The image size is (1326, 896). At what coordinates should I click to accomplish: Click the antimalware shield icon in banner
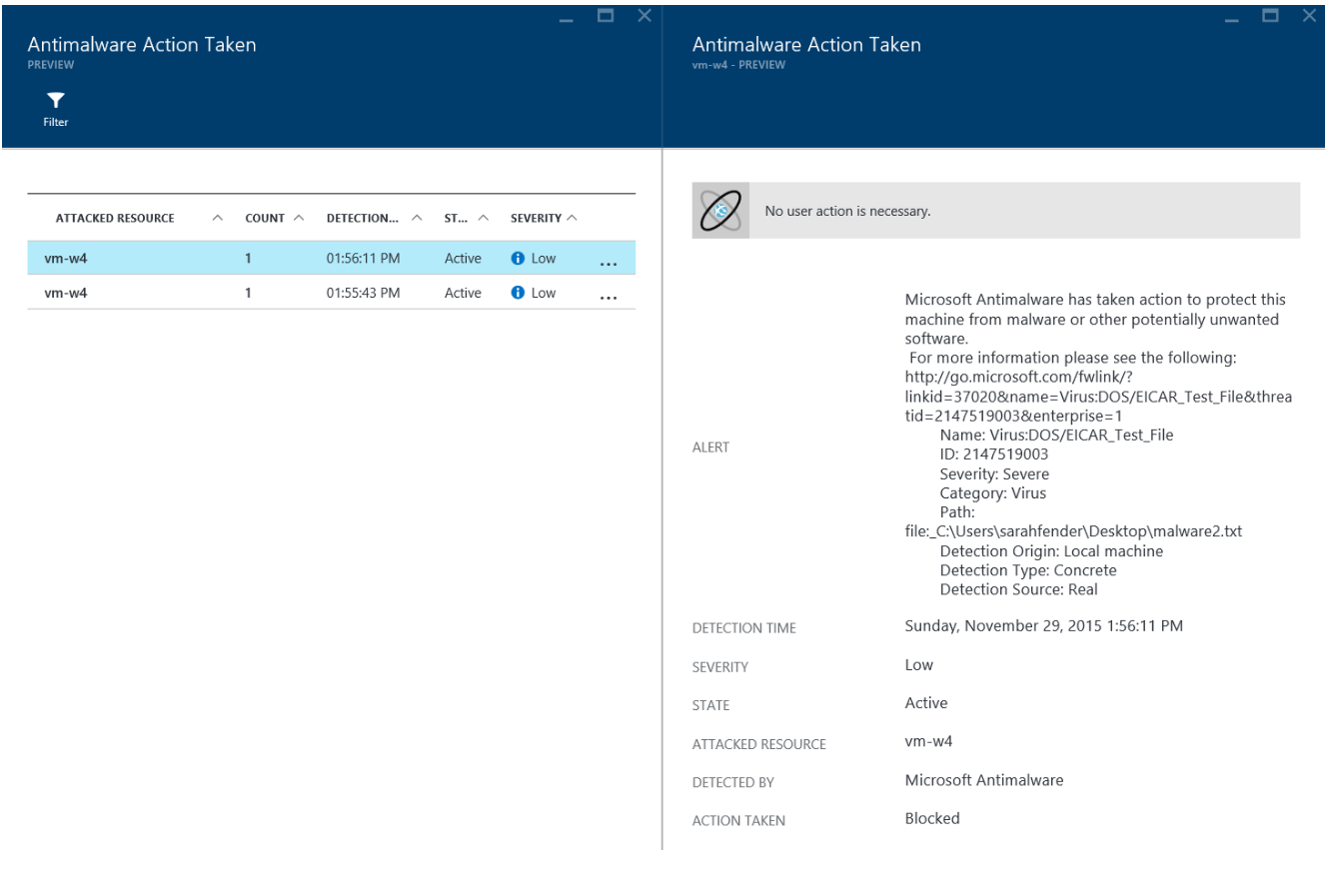(720, 211)
